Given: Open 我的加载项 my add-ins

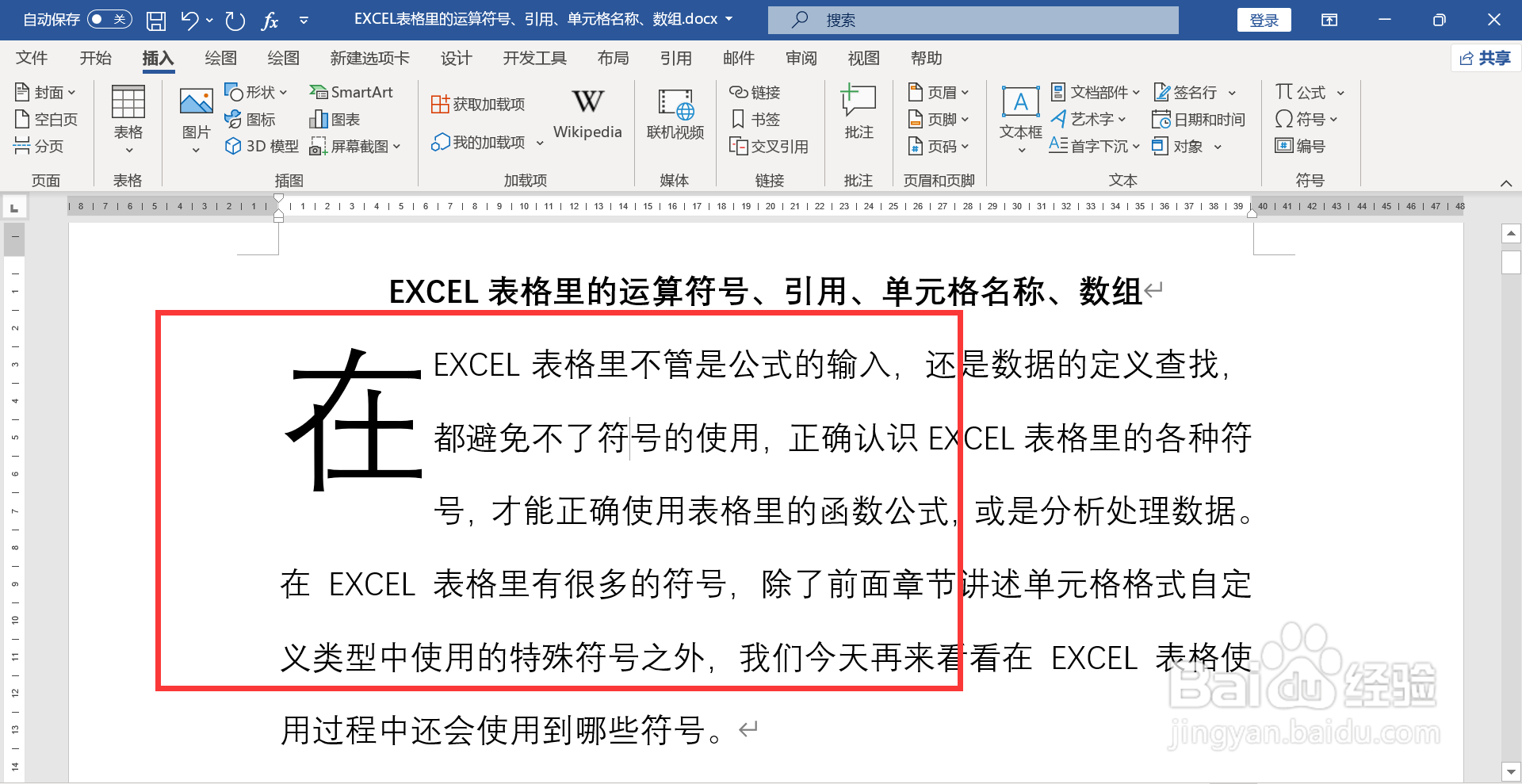Looking at the screenshot, I should [x=487, y=142].
